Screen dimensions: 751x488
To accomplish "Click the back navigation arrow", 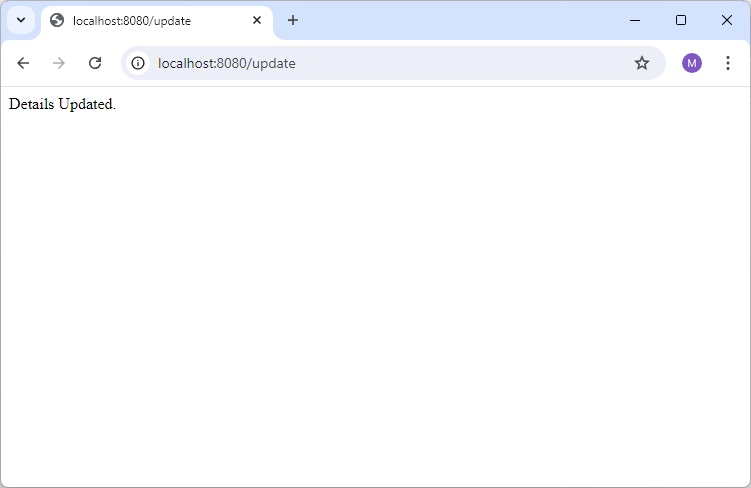I will [x=23, y=63].
